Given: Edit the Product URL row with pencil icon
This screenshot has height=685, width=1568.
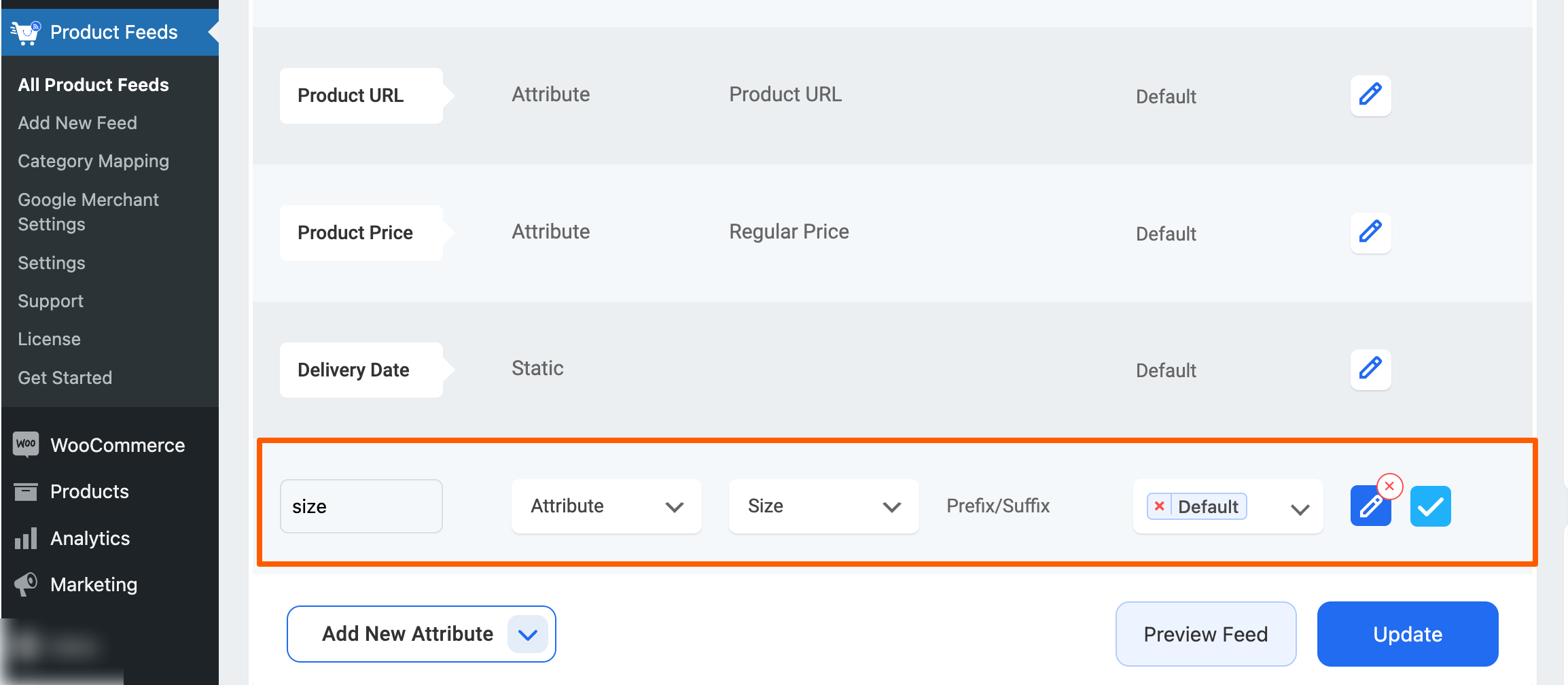Looking at the screenshot, I should point(1370,96).
